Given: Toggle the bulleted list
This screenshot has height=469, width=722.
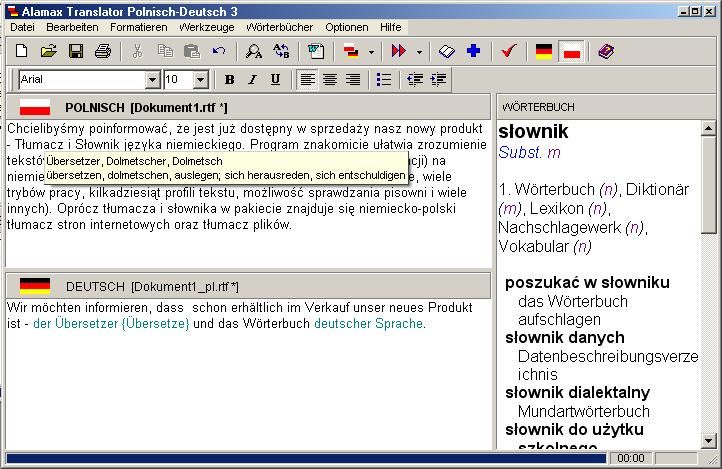Looking at the screenshot, I should (x=384, y=80).
